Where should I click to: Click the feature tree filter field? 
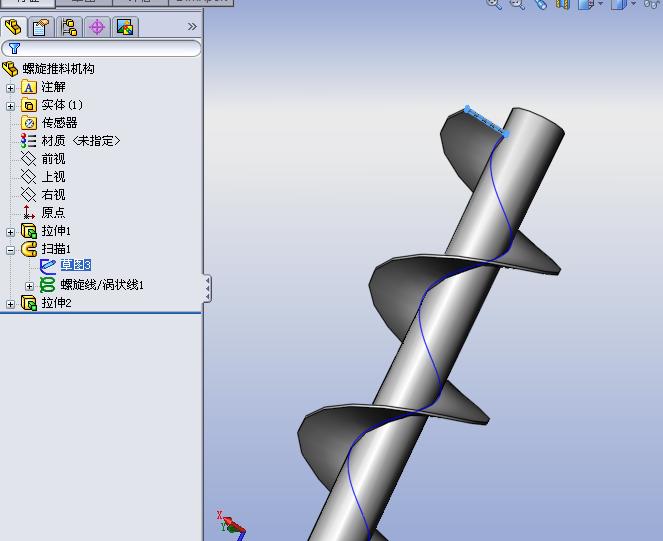(x=101, y=48)
